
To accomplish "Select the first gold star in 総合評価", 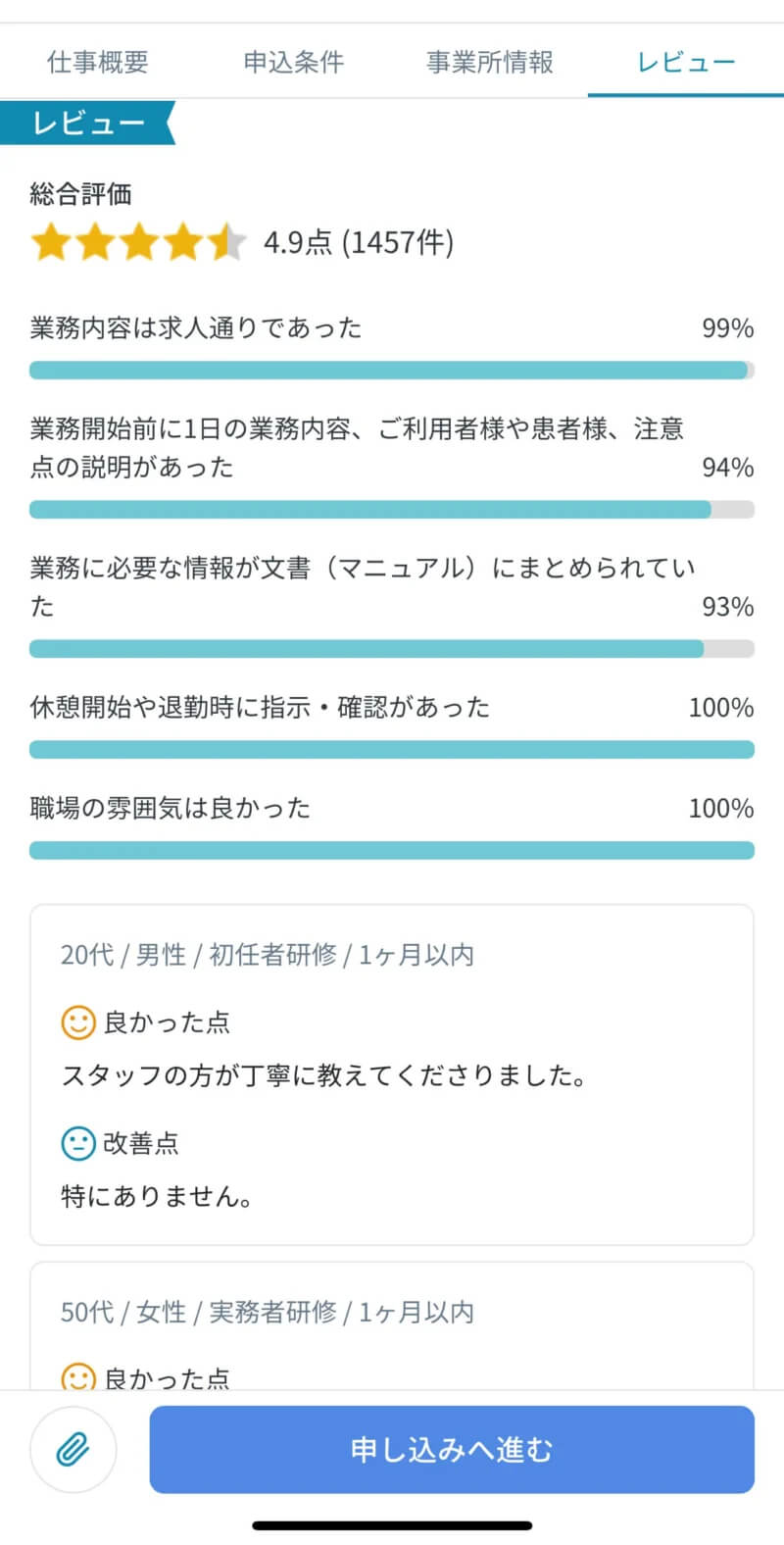I will (x=54, y=241).
